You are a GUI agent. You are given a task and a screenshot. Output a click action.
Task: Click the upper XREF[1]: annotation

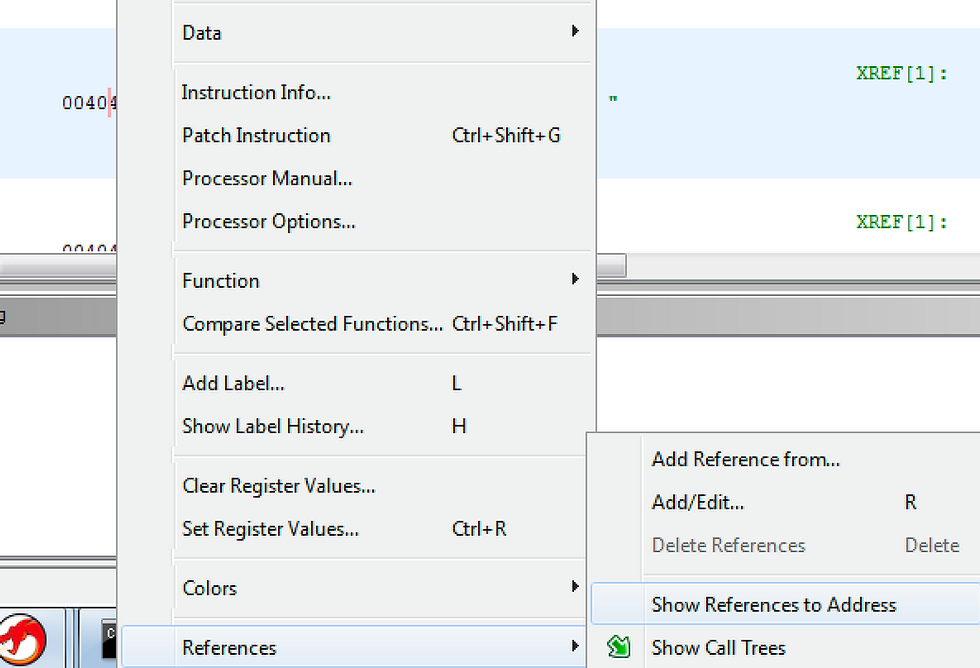click(901, 74)
